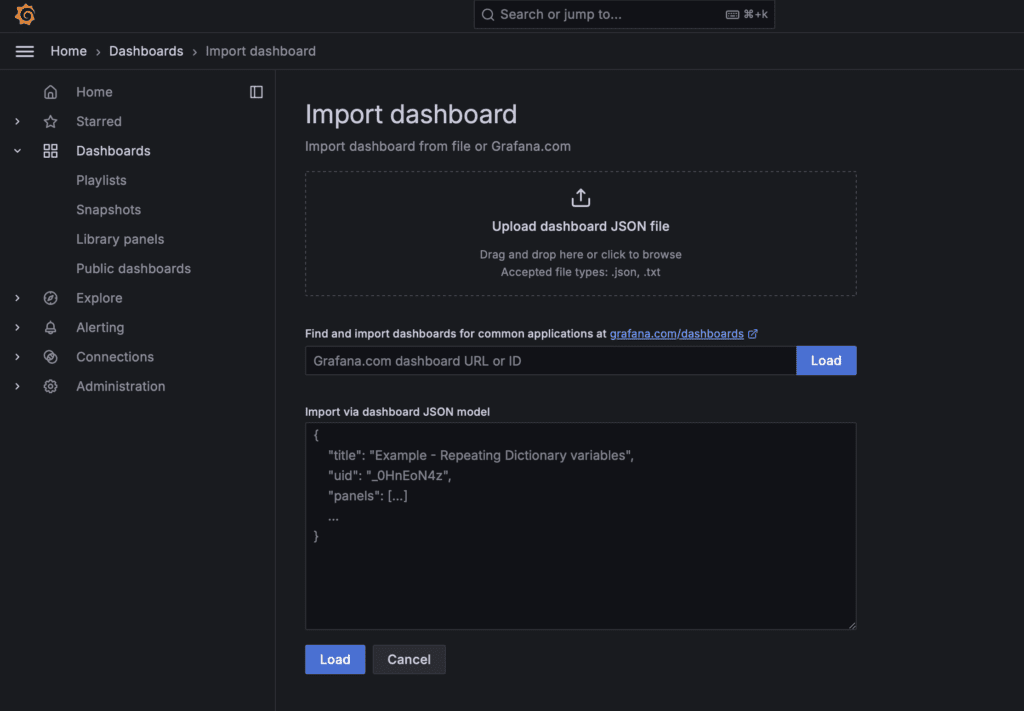Click the Explore compass icon
This screenshot has width=1024, height=711.
click(50, 298)
